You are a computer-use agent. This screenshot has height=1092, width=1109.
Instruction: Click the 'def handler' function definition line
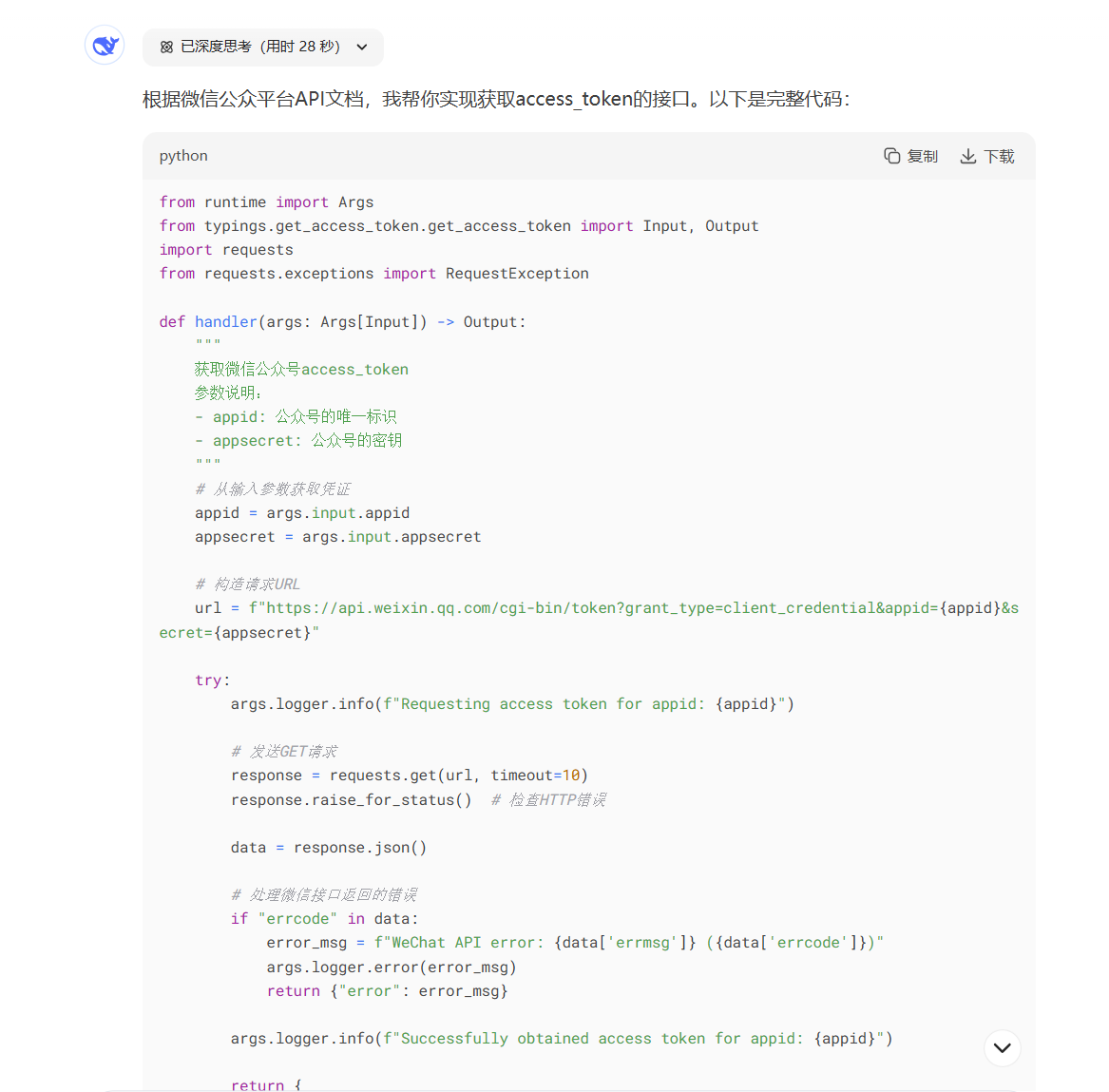[x=342, y=322]
